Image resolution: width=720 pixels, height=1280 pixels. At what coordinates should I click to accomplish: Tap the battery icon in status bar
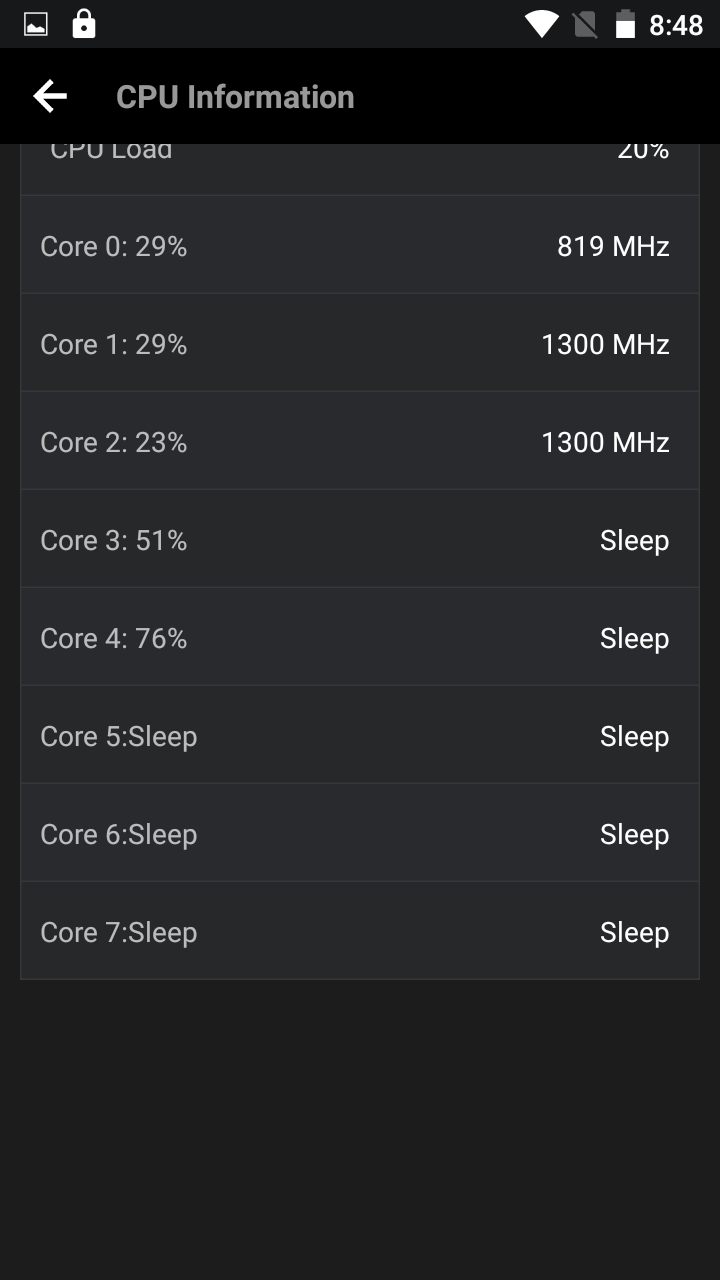pos(625,24)
